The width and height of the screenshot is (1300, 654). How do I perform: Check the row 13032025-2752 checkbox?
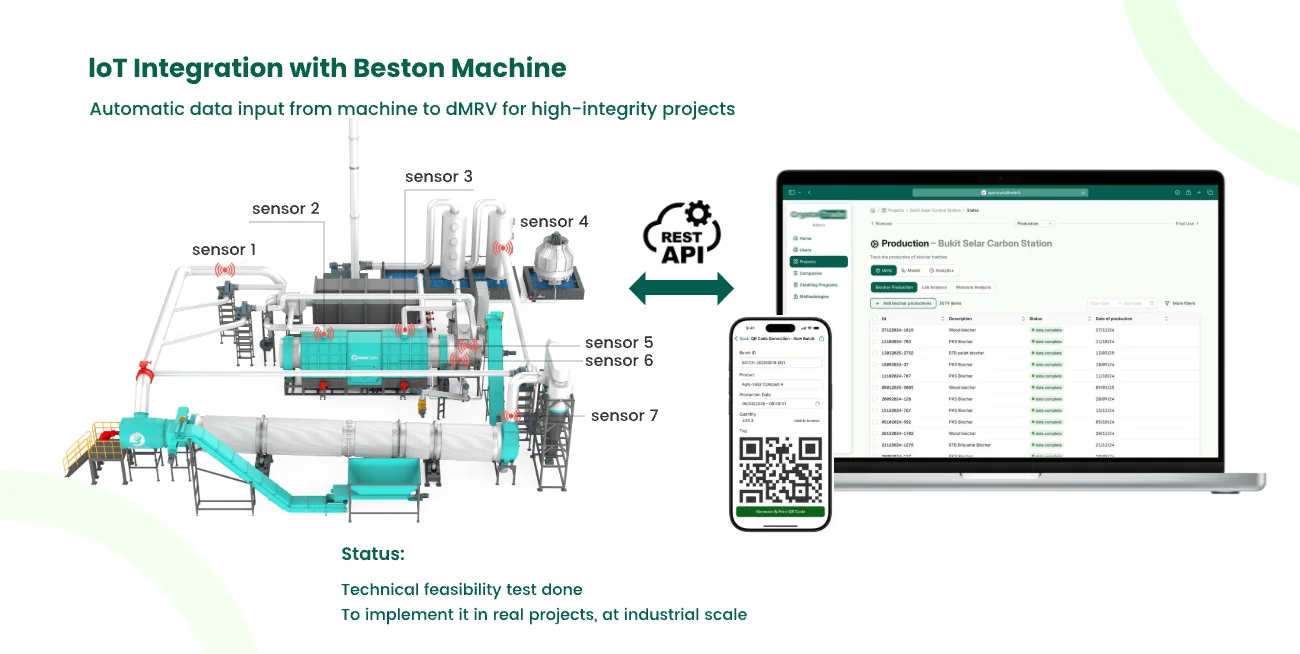(x=874, y=353)
